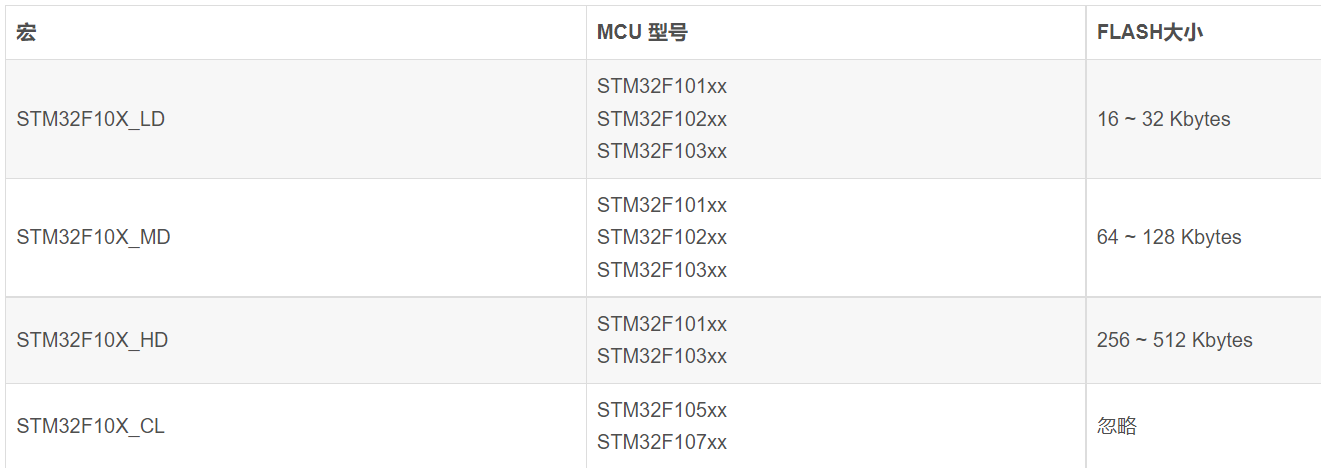Click the 忽略 flash size cell

pyautogui.click(x=1203, y=426)
